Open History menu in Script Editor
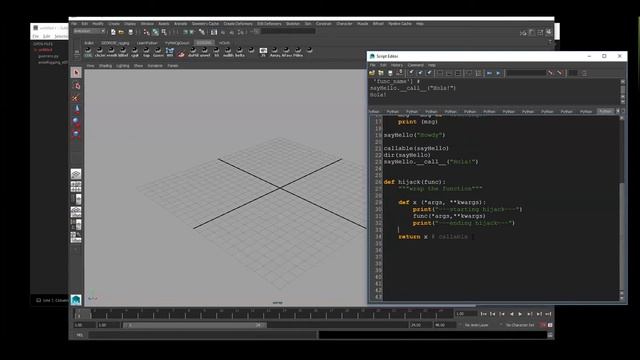The image size is (640, 360). pyautogui.click(x=397, y=65)
